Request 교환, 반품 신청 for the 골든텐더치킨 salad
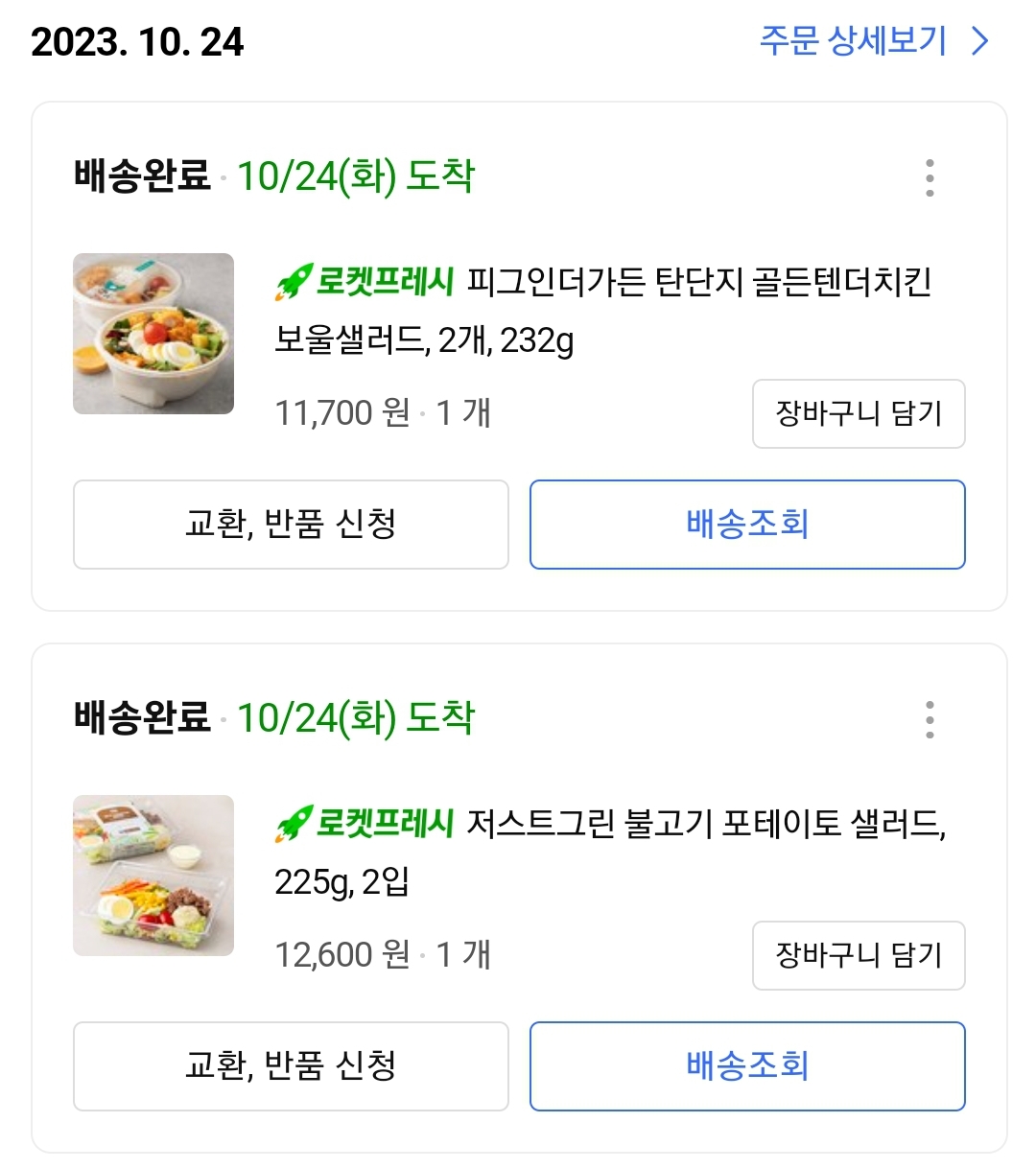1036x1169 pixels. click(291, 525)
